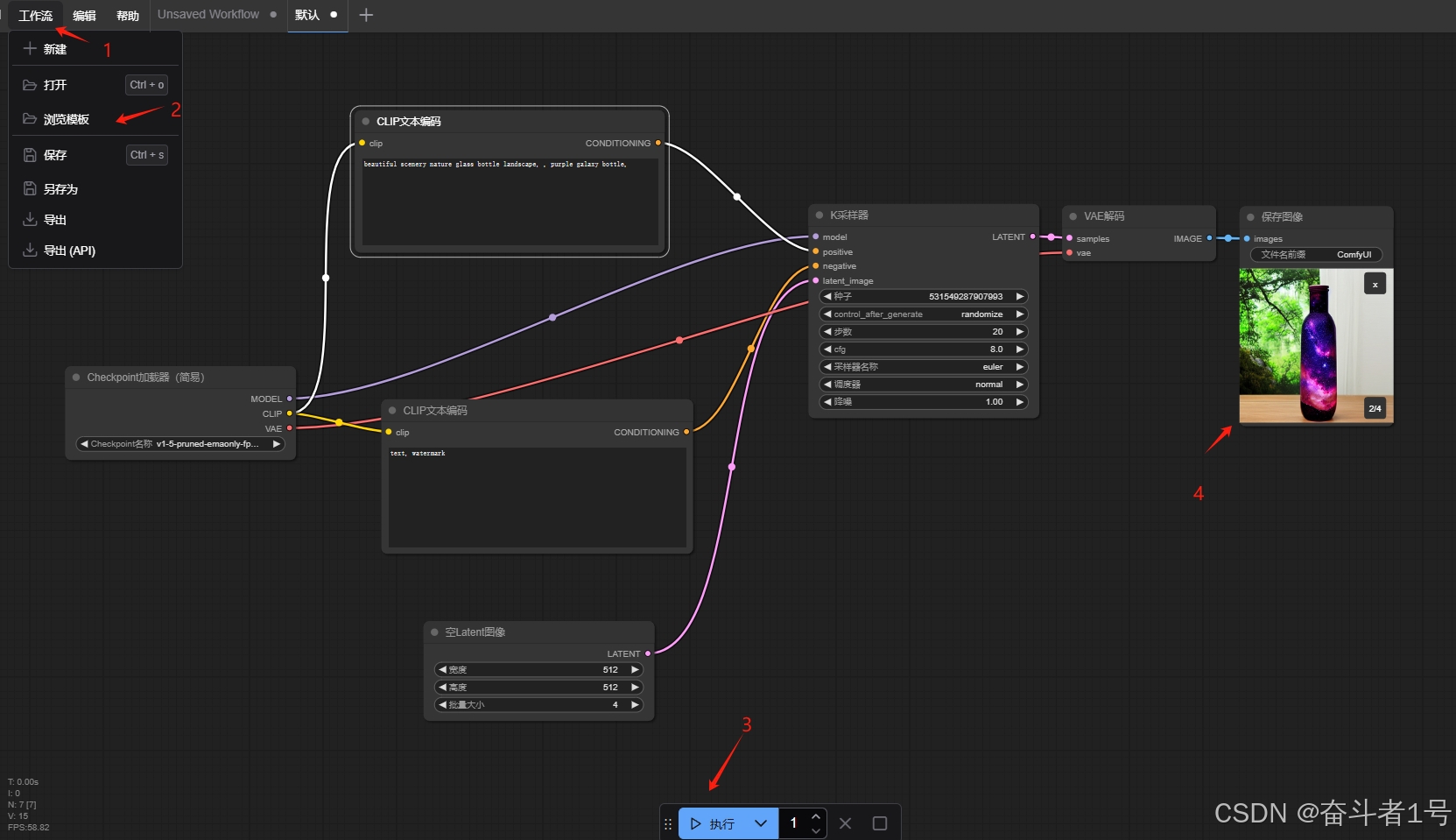Open the dropdown arrow beside 执行
The image size is (1456, 840).
tap(761, 823)
